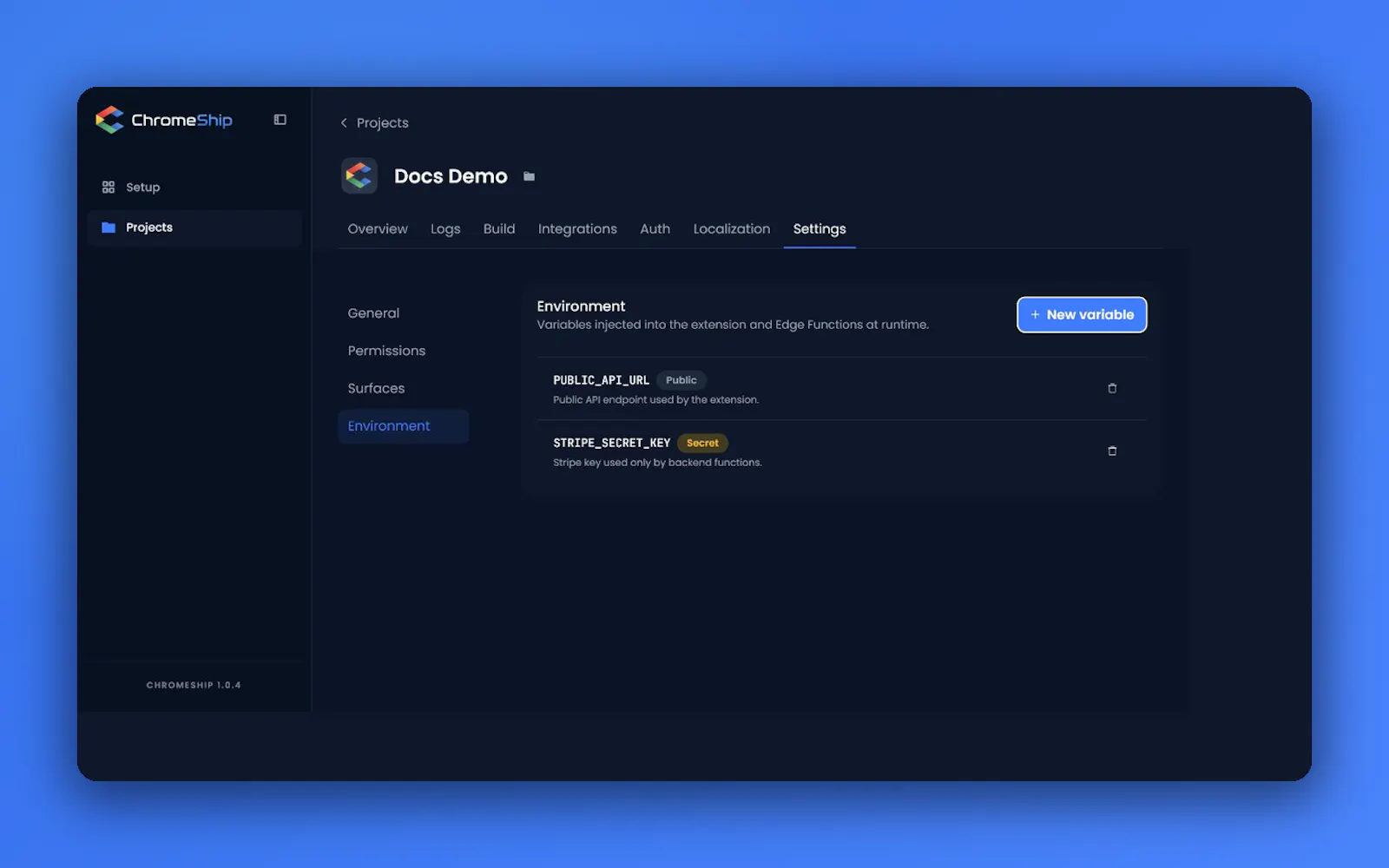
Task: Open General settings section
Action: click(x=373, y=313)
